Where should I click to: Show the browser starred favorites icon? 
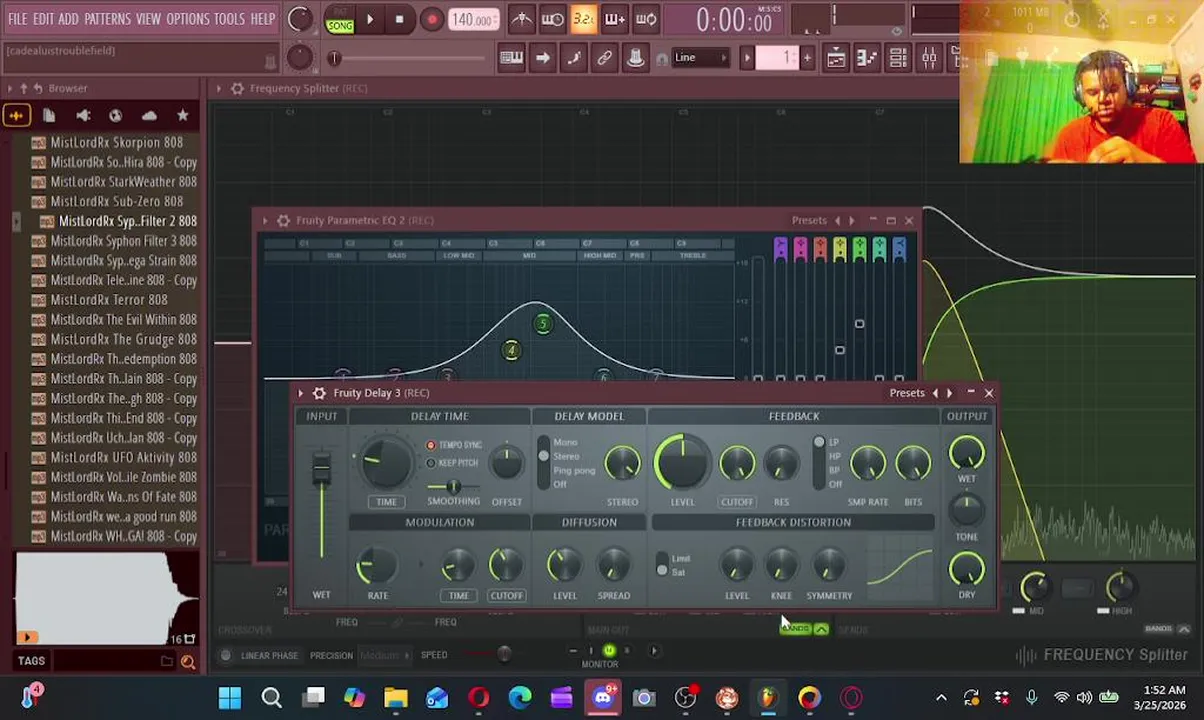point(182,116)
